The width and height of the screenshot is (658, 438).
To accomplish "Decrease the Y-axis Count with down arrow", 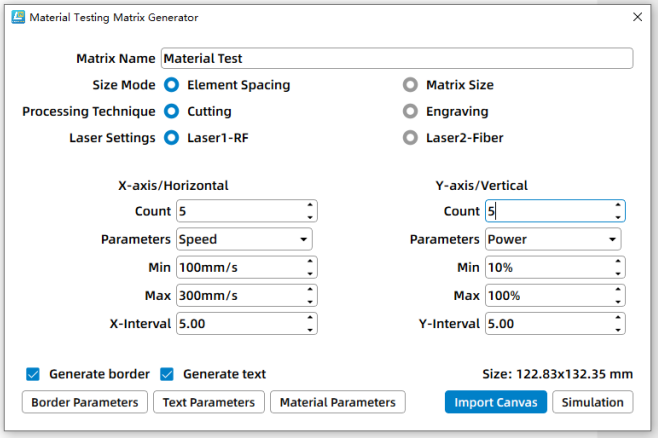I will click(x=619, y=217).
